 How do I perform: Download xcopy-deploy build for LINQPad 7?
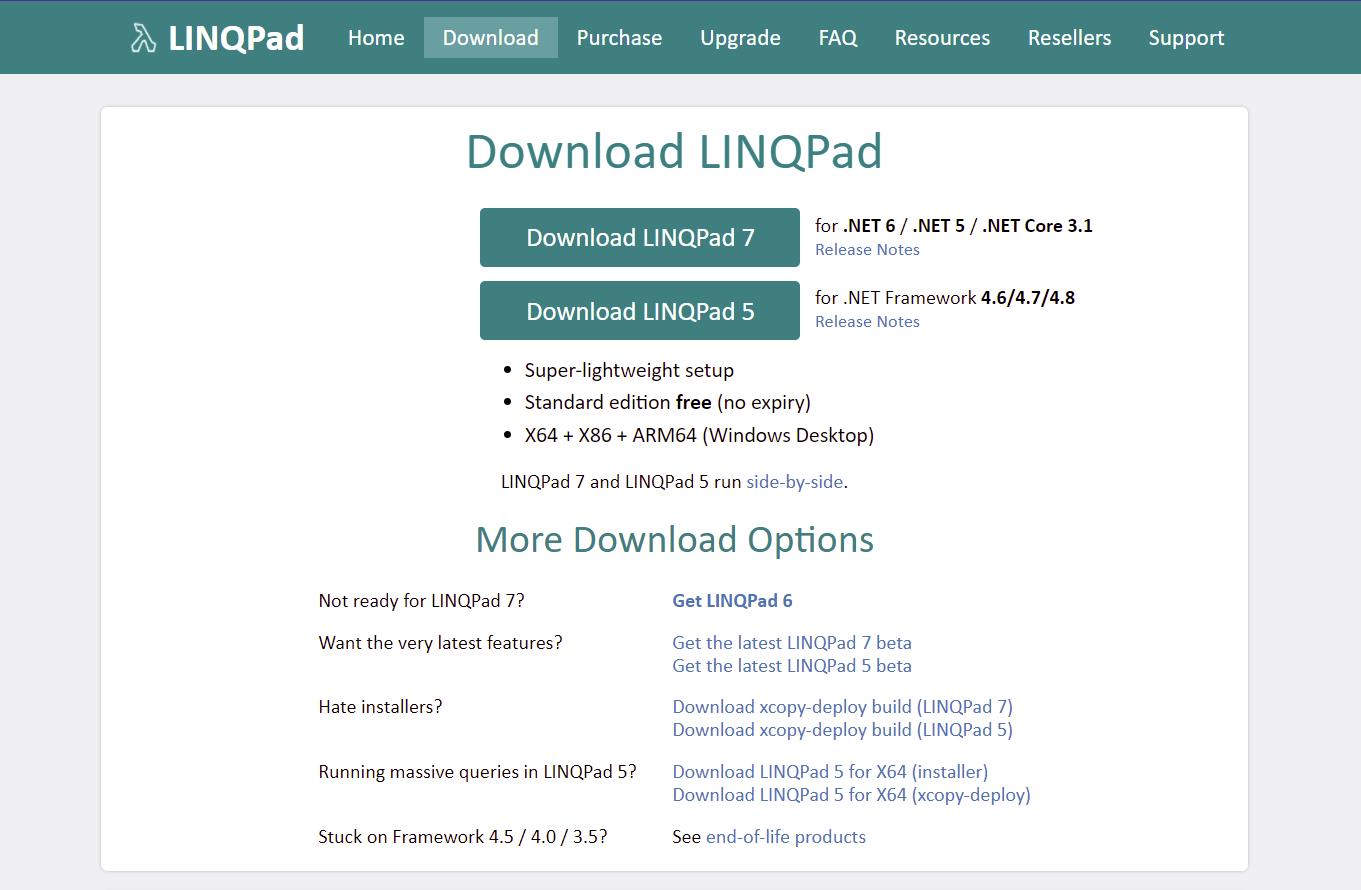coord(841,706)
